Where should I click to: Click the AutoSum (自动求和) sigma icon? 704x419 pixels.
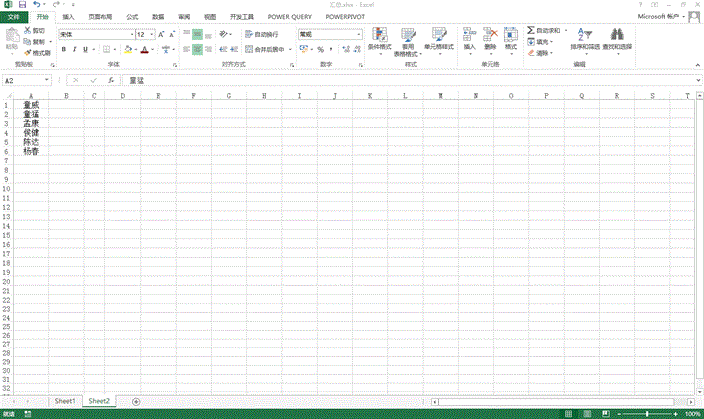pos(531,31)
